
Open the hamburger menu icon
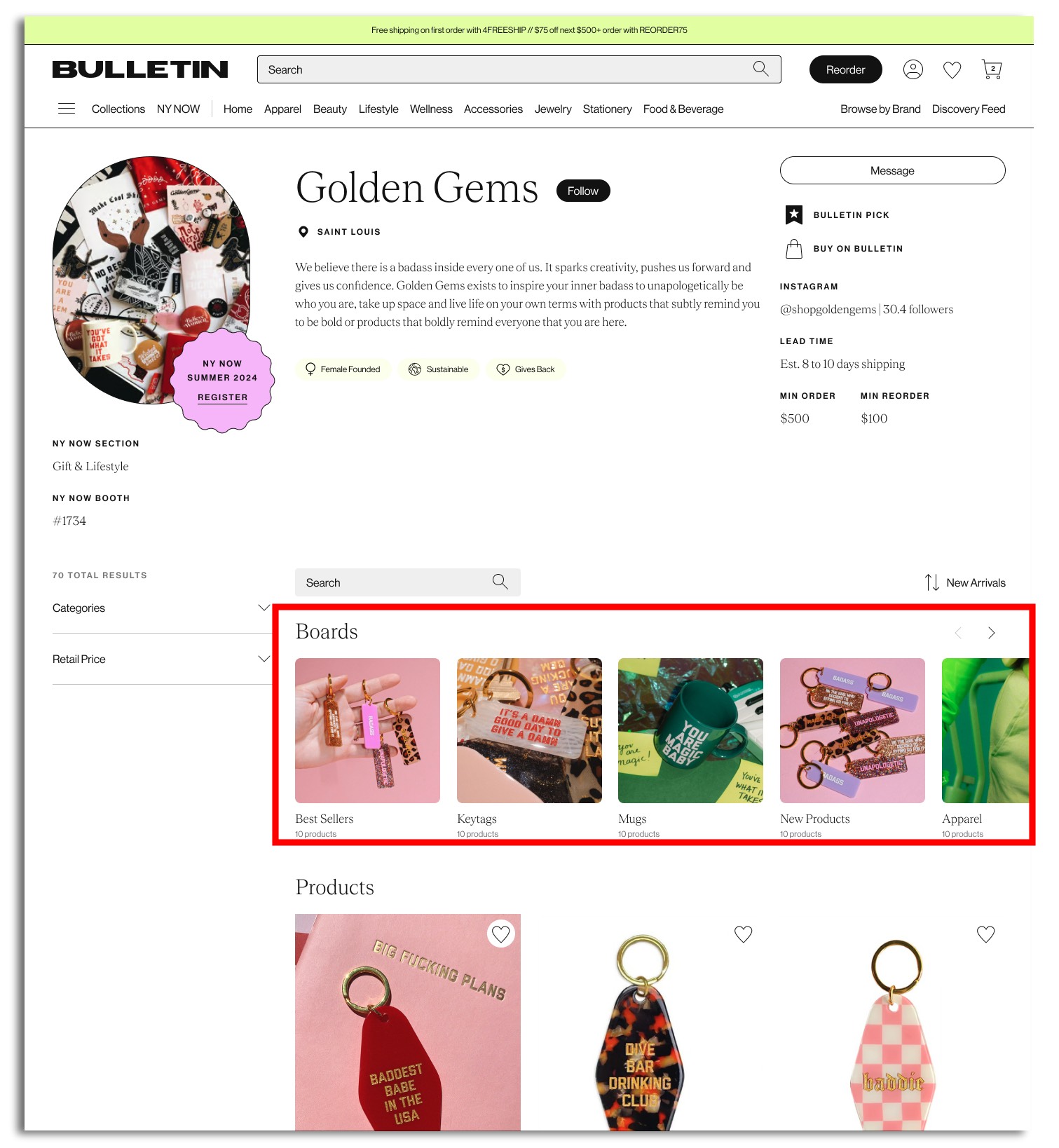pos(67,109)
